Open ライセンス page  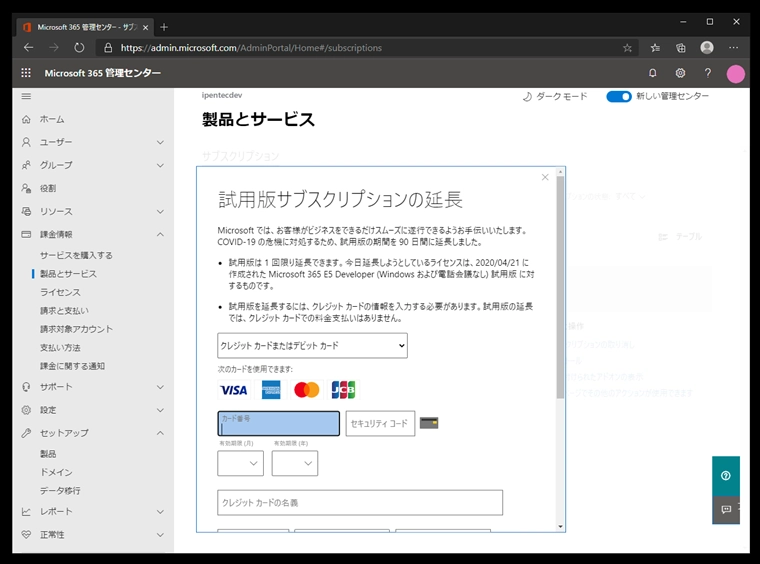tap(60, 292)
